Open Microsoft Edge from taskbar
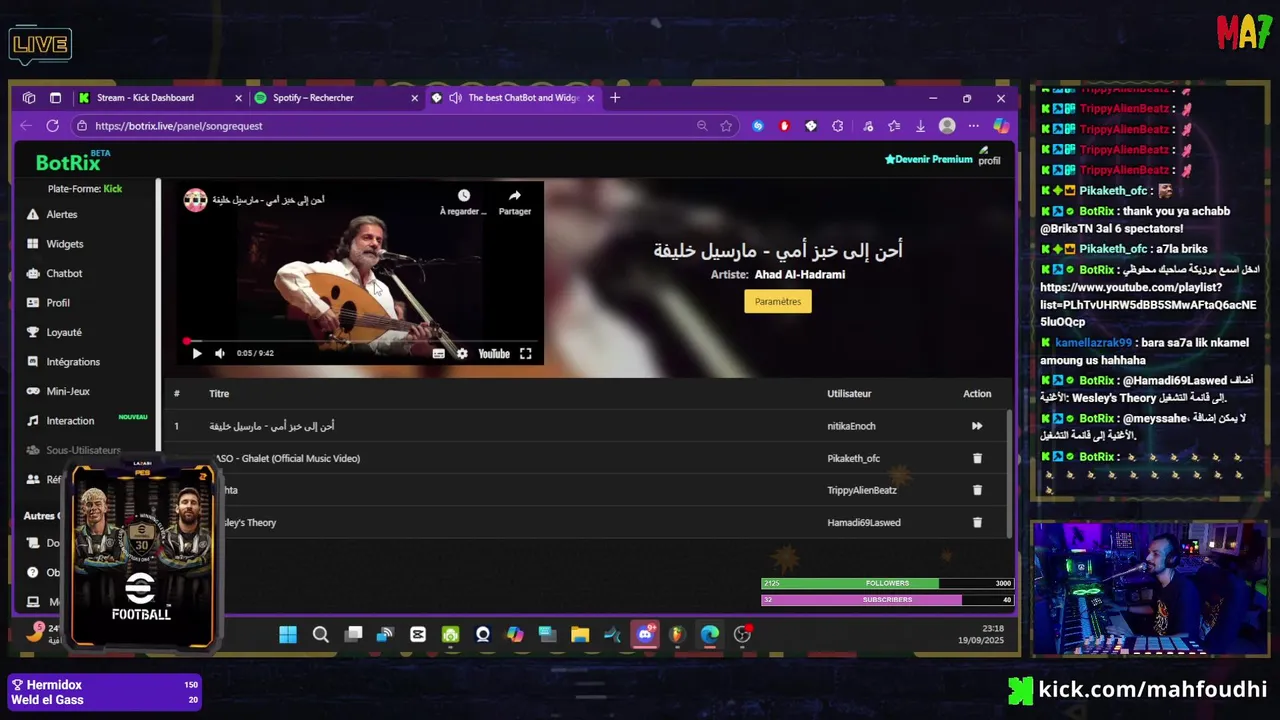Screen dimensions: 1280x720 710,634
